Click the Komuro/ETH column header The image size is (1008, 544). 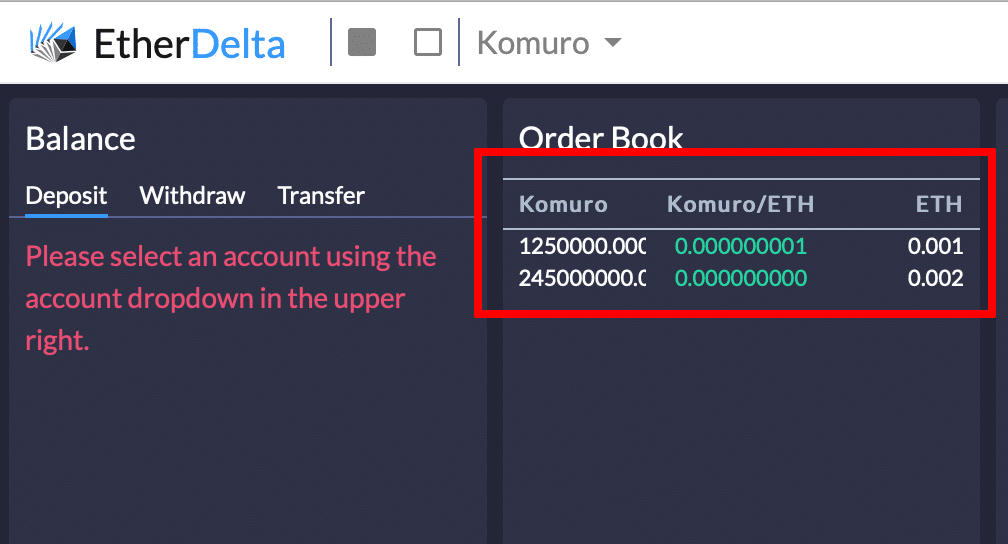point(740,205)
